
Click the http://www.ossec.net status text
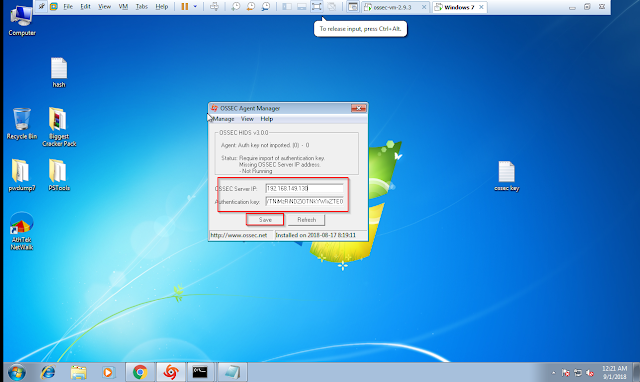[239, 235]
